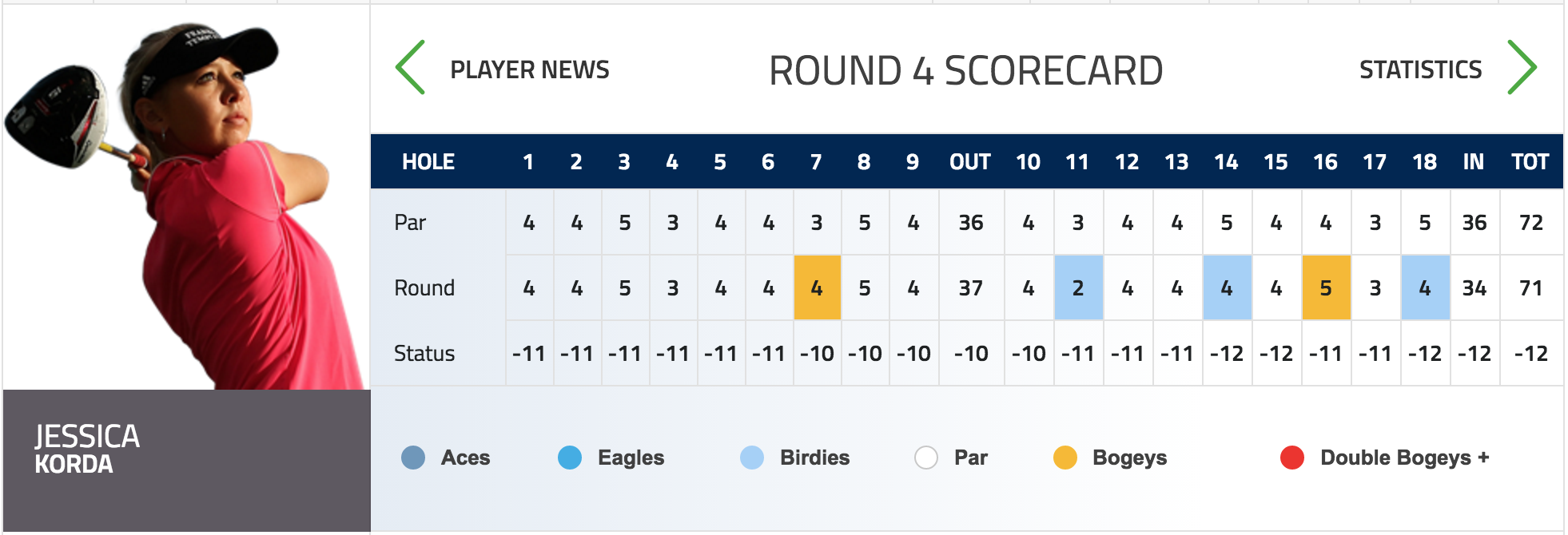The width and height of the screenshot is (1568, 535).
Task: Click the Round 4 Scorecard heading
Action: click(965, 71)
